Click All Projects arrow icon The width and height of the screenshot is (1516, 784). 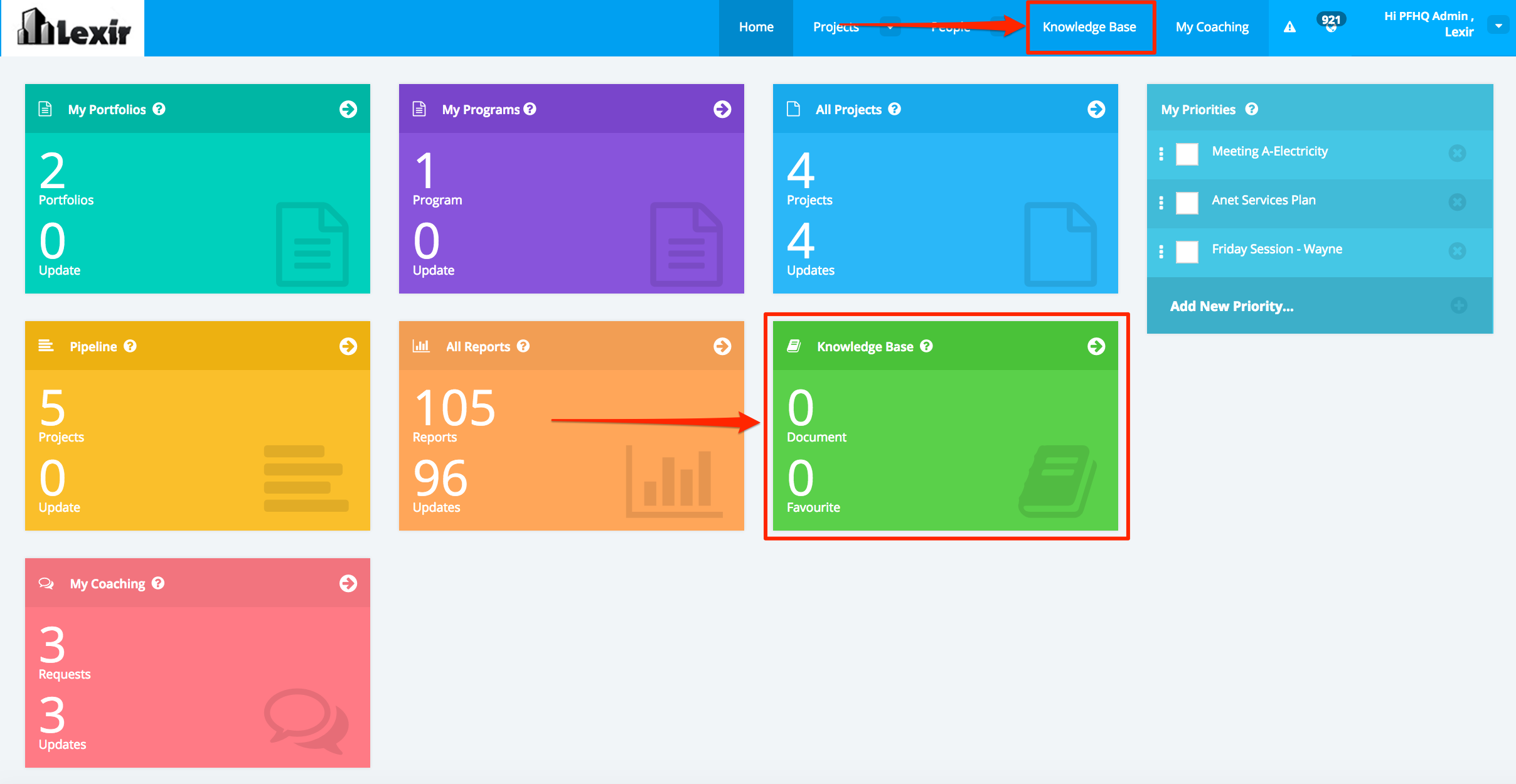tap(1096, 109)
